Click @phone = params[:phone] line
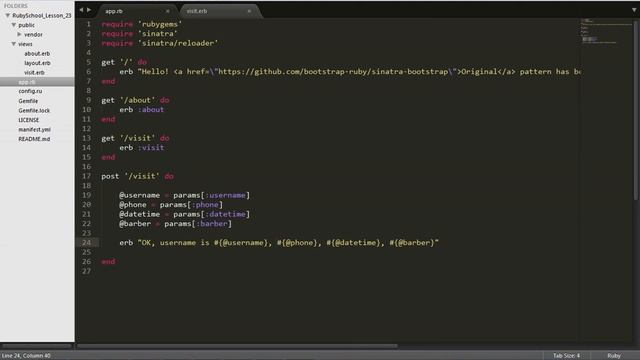640x360 pixels. click(x=171, y=204)
